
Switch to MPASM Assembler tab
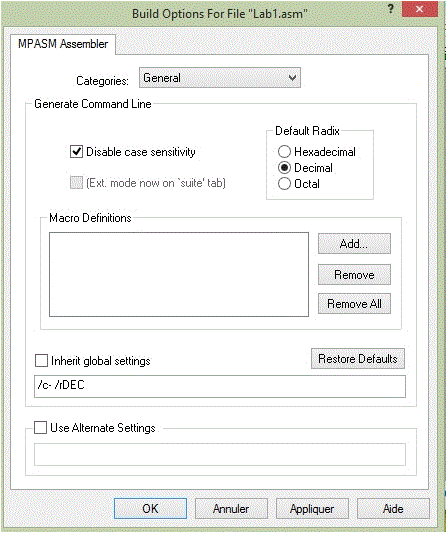coord(63,44)
